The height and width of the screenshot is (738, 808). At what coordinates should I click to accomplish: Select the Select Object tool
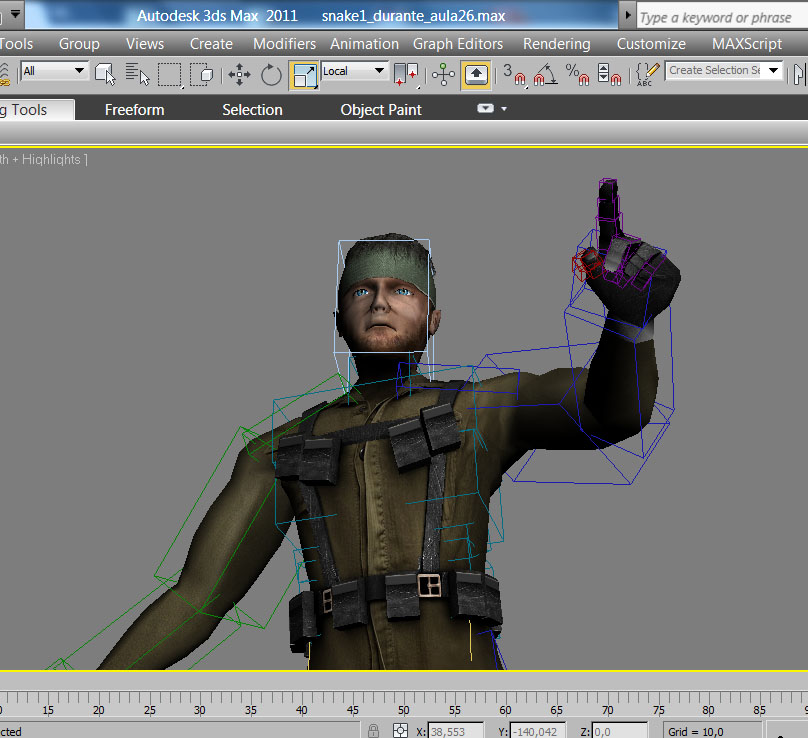105,73
